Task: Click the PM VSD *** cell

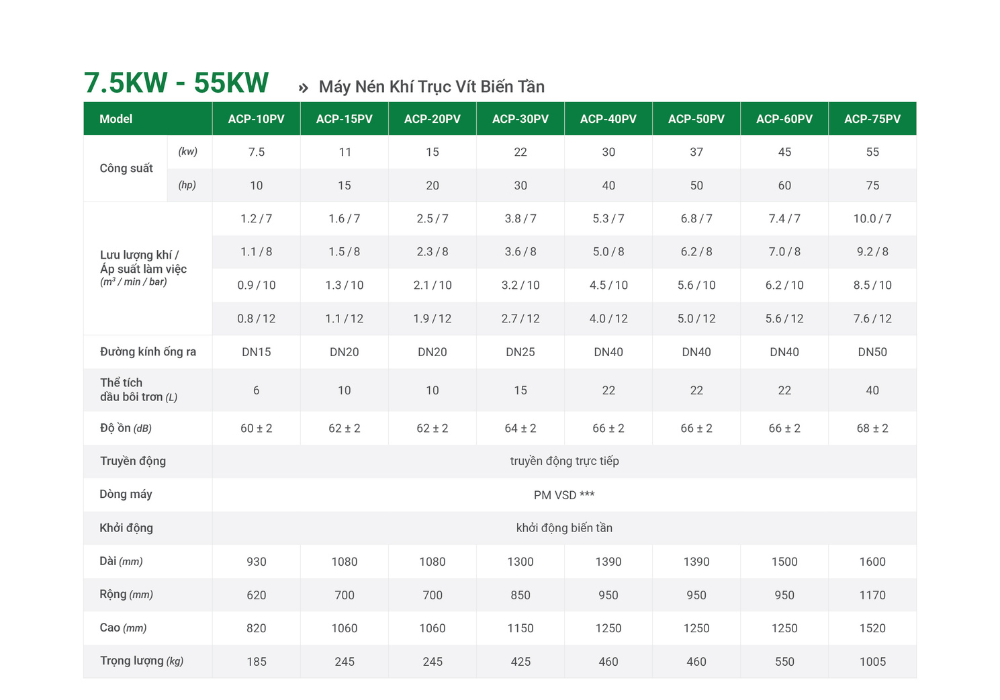Action: 564,495
